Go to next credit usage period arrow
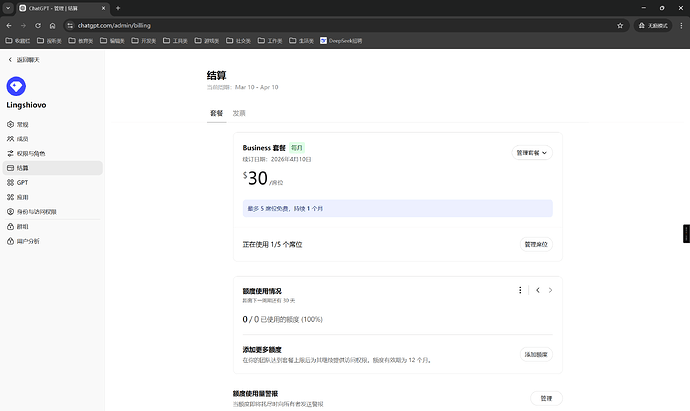The height and width of the screenshot is (411, 690). [551, 290]
